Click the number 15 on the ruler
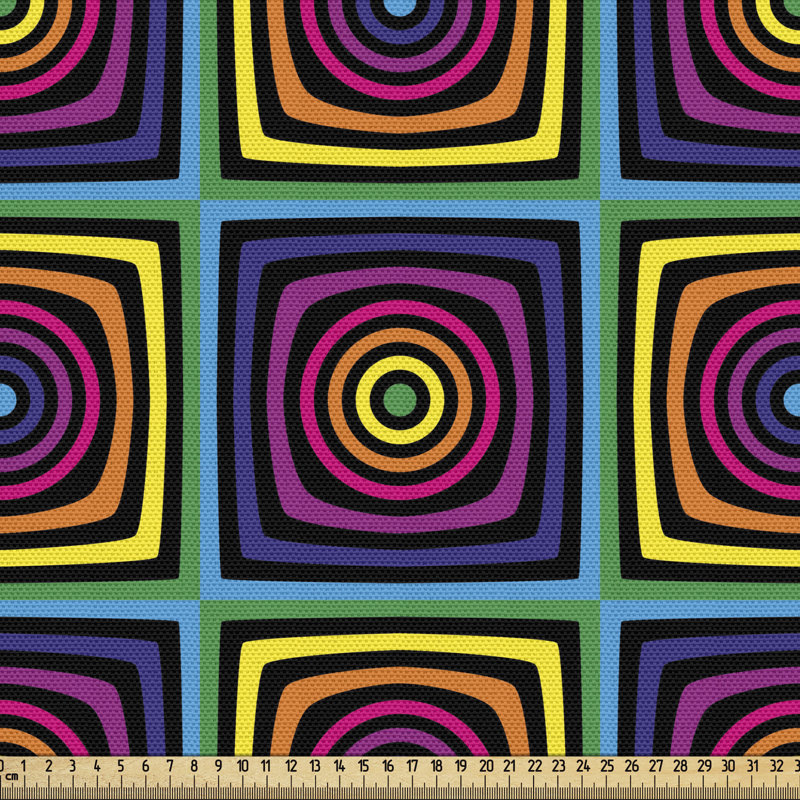Image resolution: width=800 pixels, height=800 pixels. tap(363, 766)
